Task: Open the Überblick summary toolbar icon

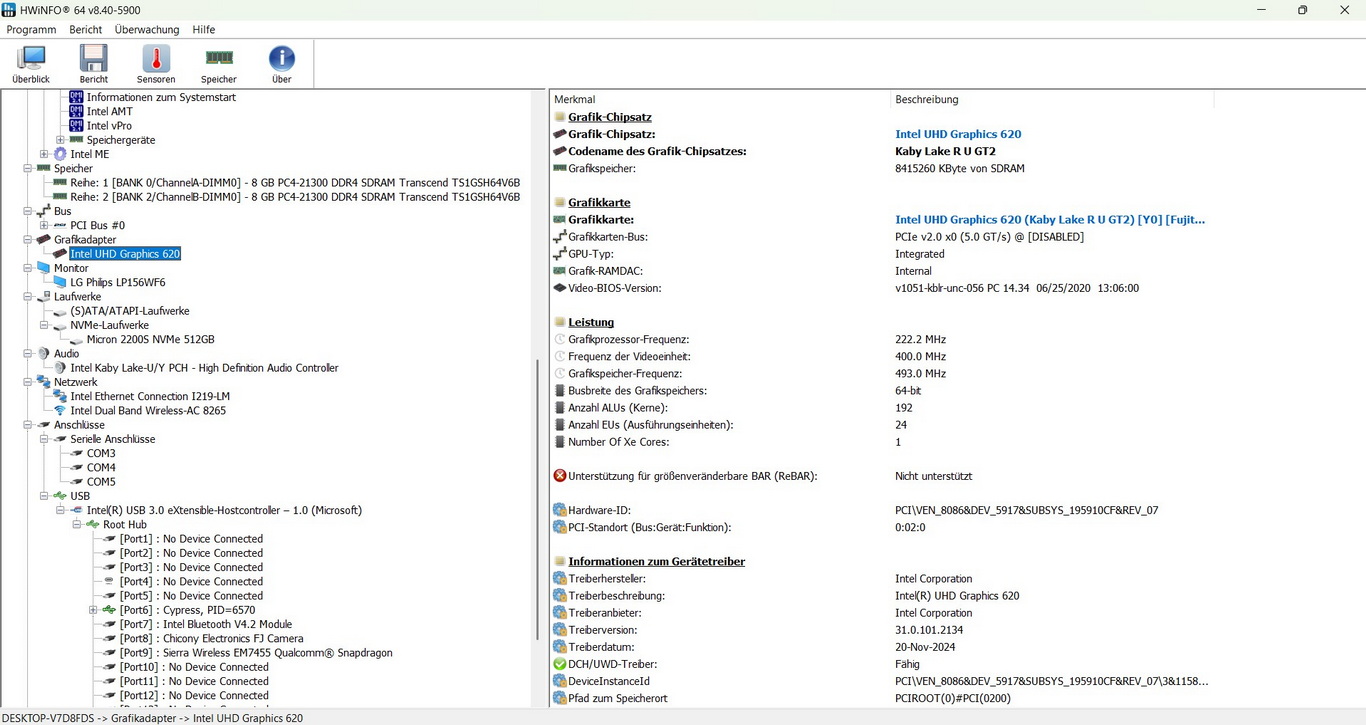Action: (31, 64)
